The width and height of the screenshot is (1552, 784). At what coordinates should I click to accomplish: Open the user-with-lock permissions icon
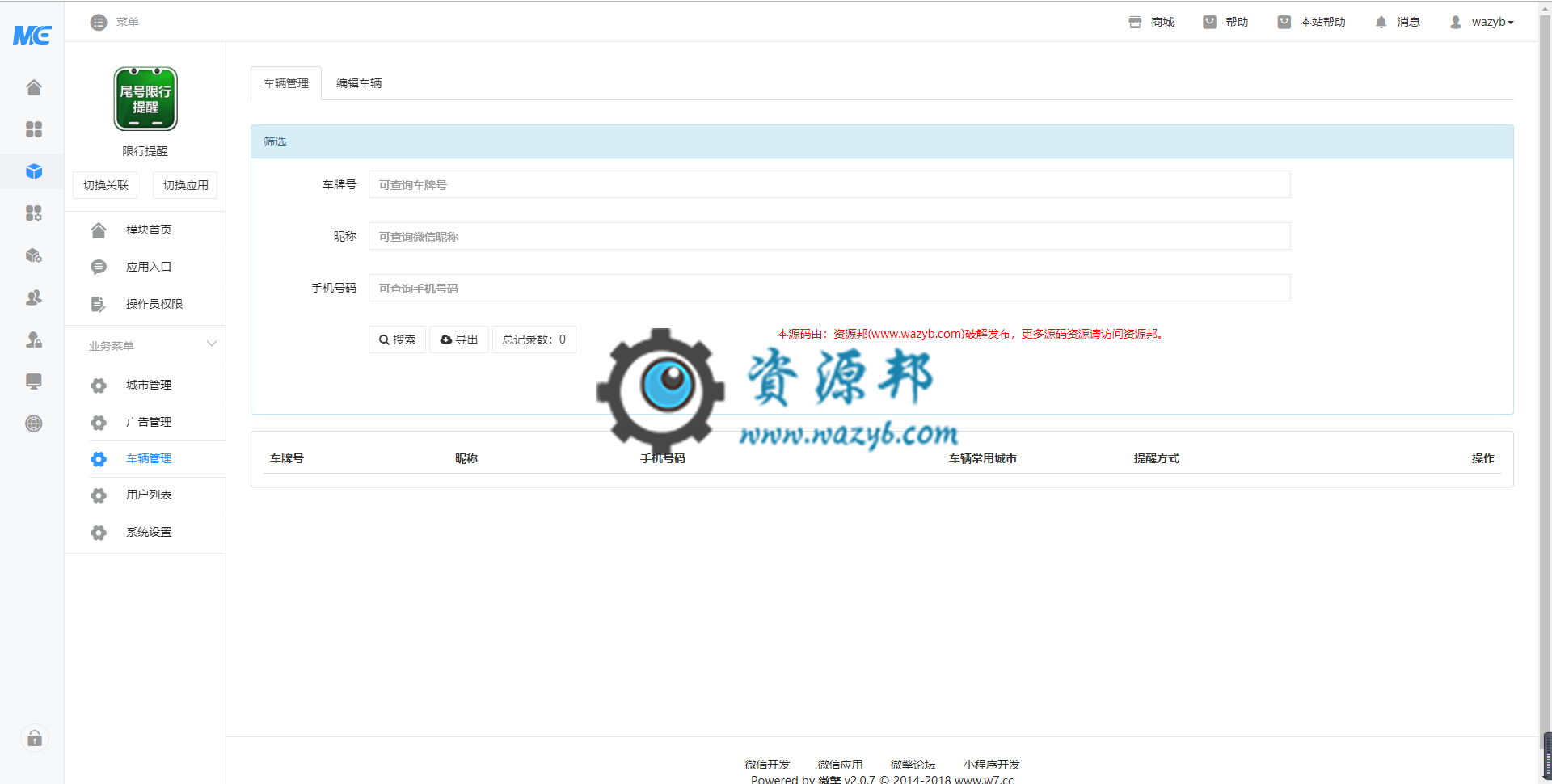tap(34, 339)
